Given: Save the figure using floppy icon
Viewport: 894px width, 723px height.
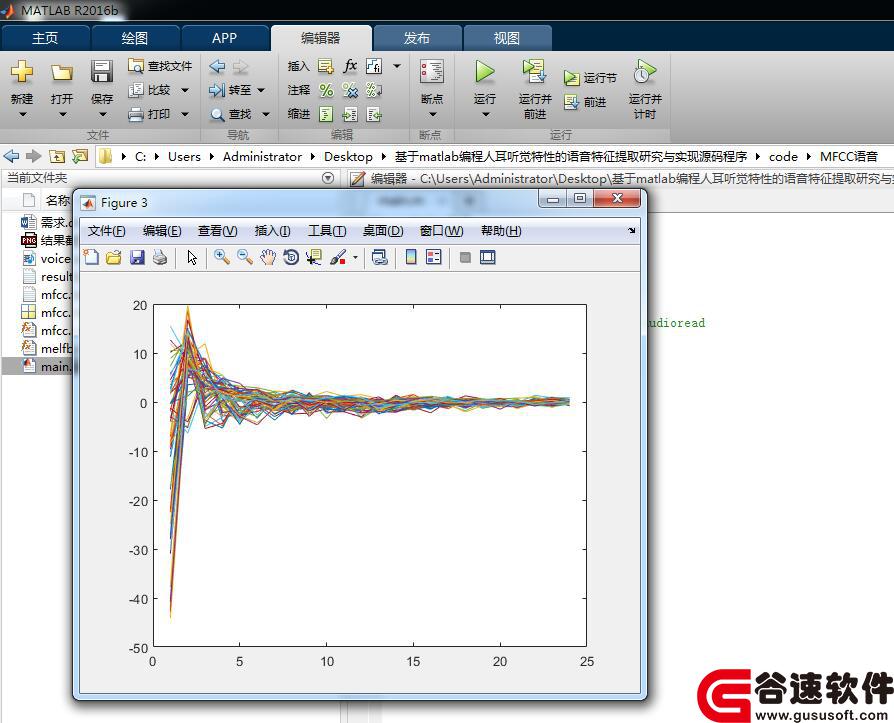Looking at the screenshot, I should [x=137, y=257].
